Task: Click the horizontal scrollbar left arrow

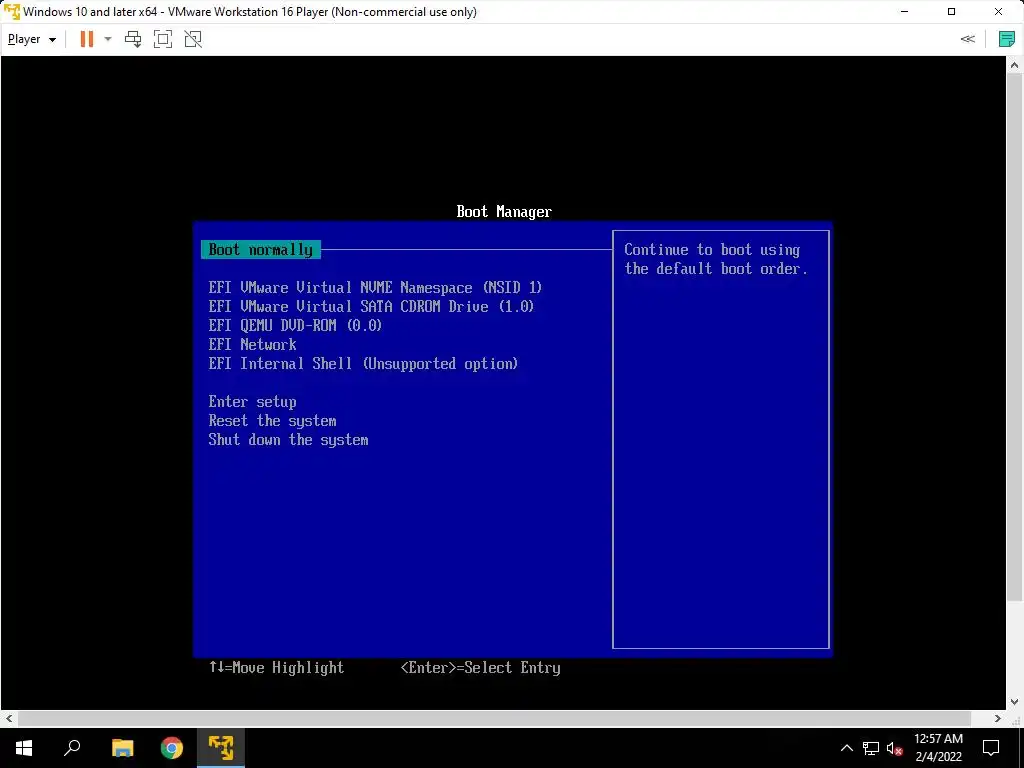Action: (x=9, y=718)
